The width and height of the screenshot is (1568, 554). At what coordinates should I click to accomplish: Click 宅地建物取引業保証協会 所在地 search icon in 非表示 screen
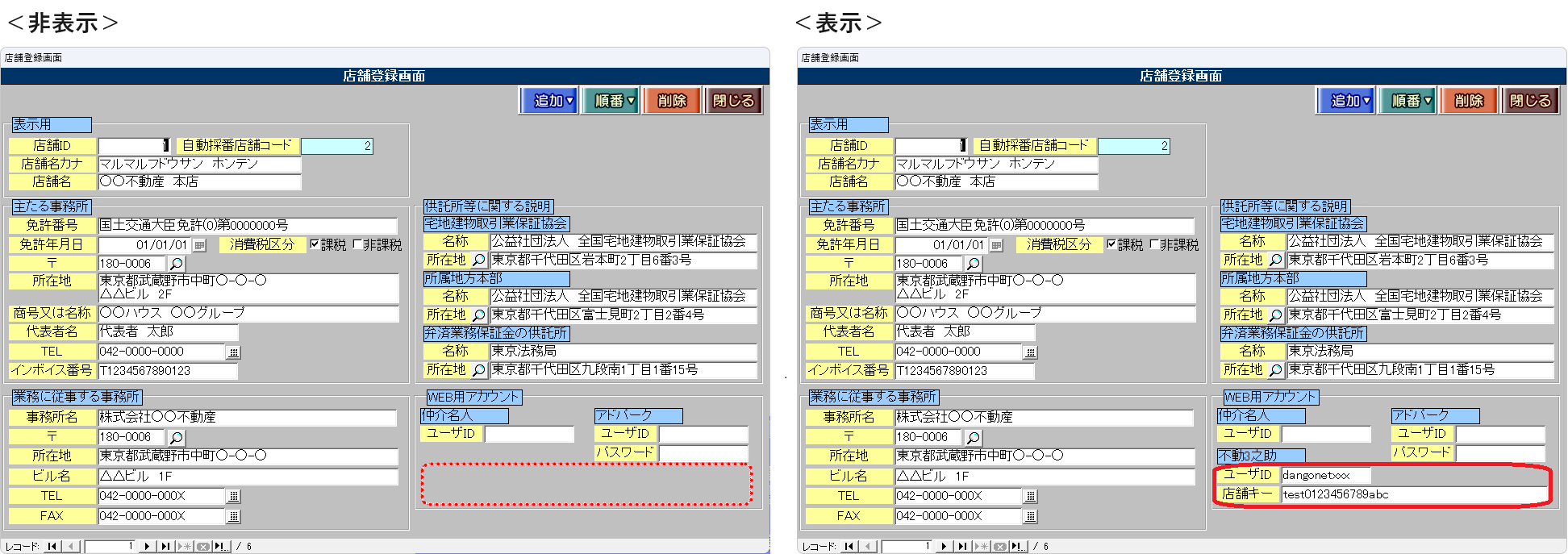pos(478,260)
